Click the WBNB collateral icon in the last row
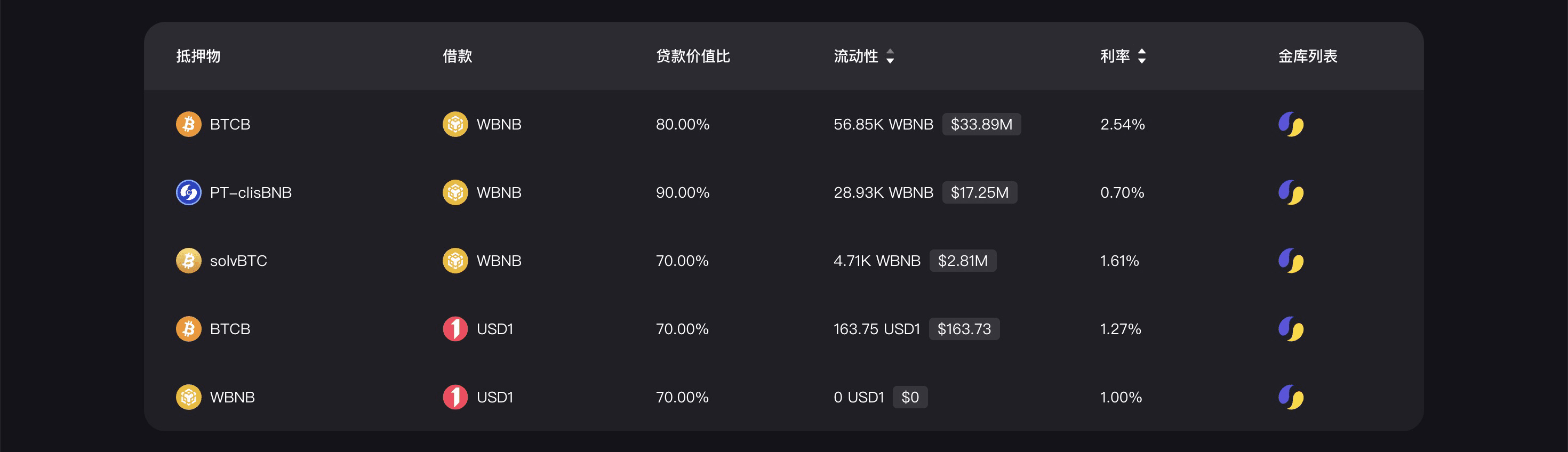 (189, 397)
